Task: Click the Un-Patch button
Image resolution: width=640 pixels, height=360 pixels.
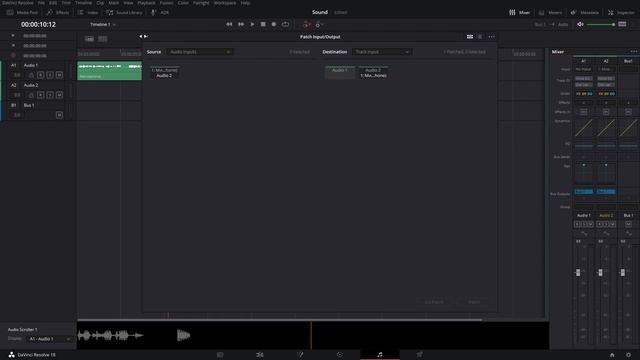Action: point(434,302)
